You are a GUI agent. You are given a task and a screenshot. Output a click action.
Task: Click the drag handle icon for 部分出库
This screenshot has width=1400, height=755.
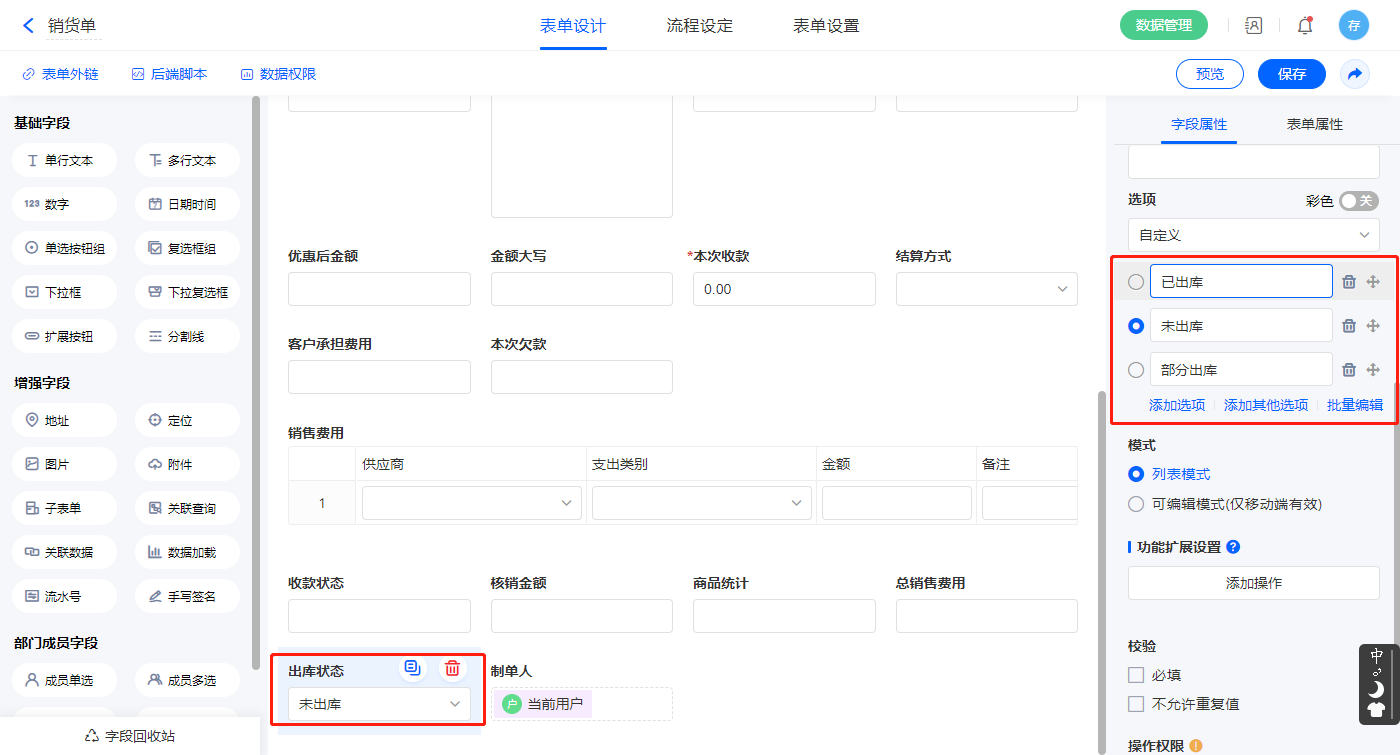[1373, 370]
